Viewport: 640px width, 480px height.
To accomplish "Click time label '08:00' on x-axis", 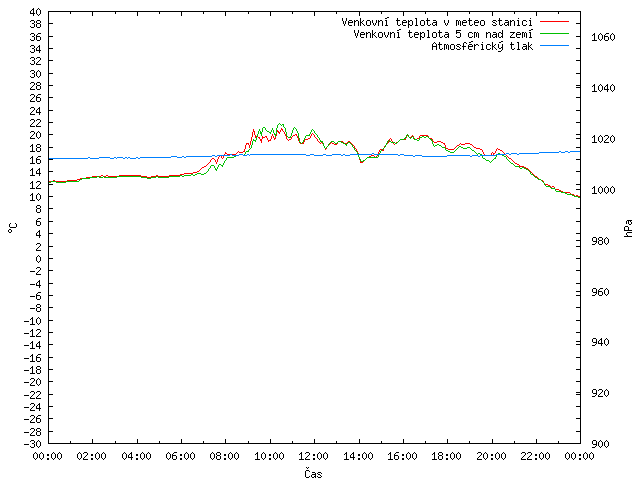I will (x=225, y=456).
